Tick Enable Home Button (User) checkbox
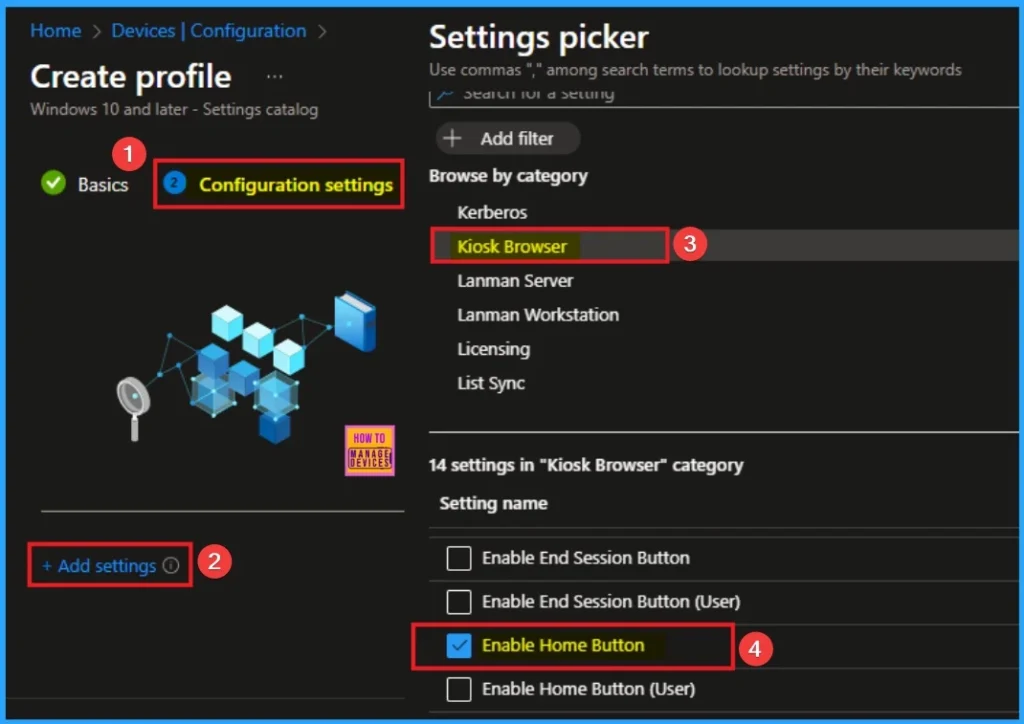The image size is (1024, 724). pyautogui.click(x=459, y=689)
